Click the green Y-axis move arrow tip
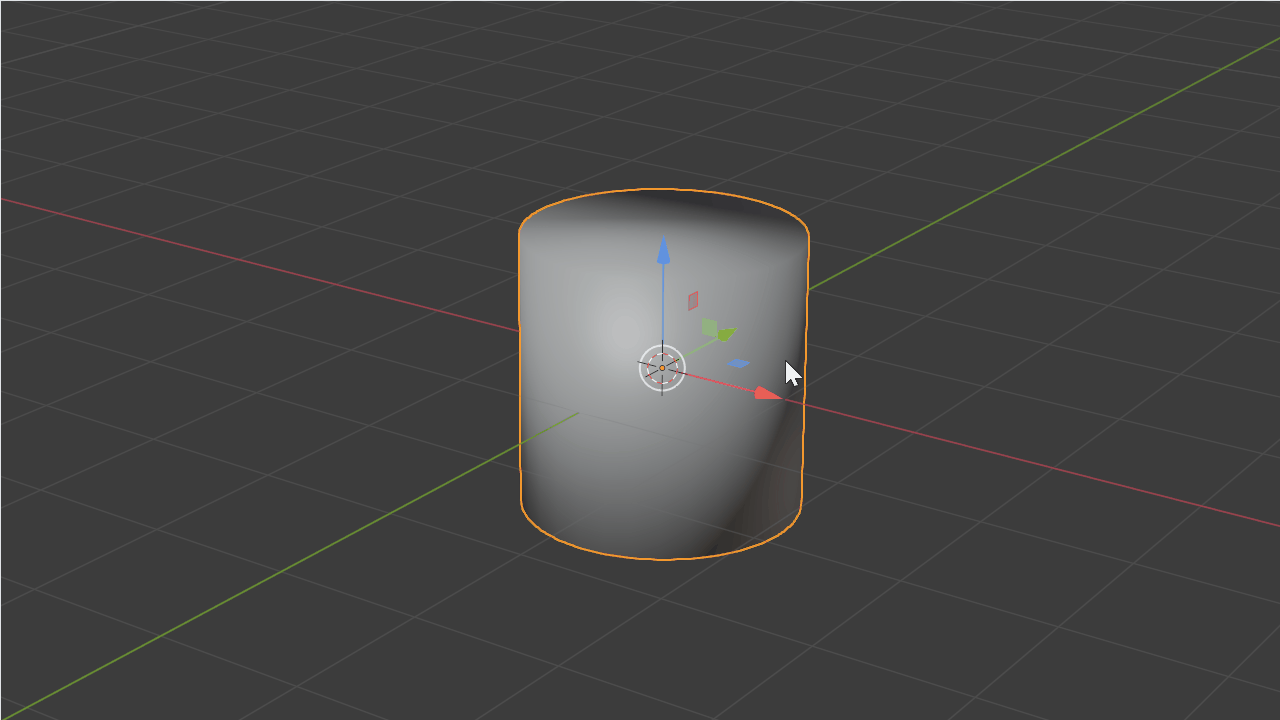The width and height of the screenshot is (1280, 720). pyautogui.click(x=725, y=334)
